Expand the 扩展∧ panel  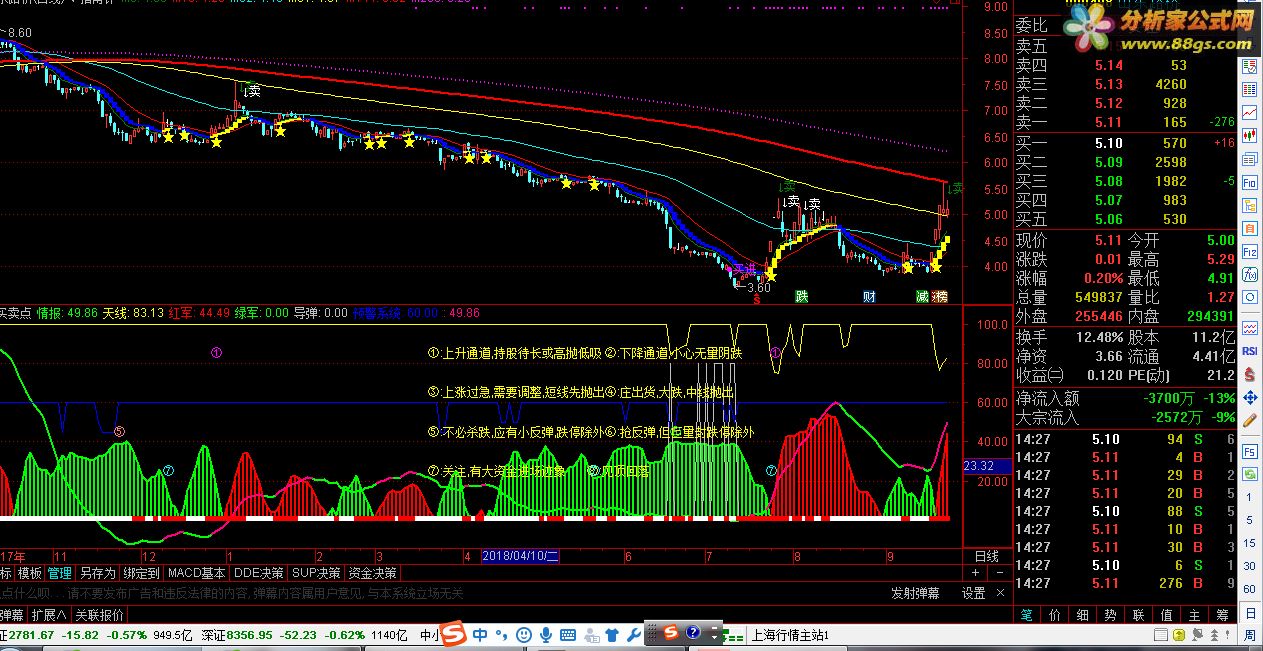(x=48, y=614)
